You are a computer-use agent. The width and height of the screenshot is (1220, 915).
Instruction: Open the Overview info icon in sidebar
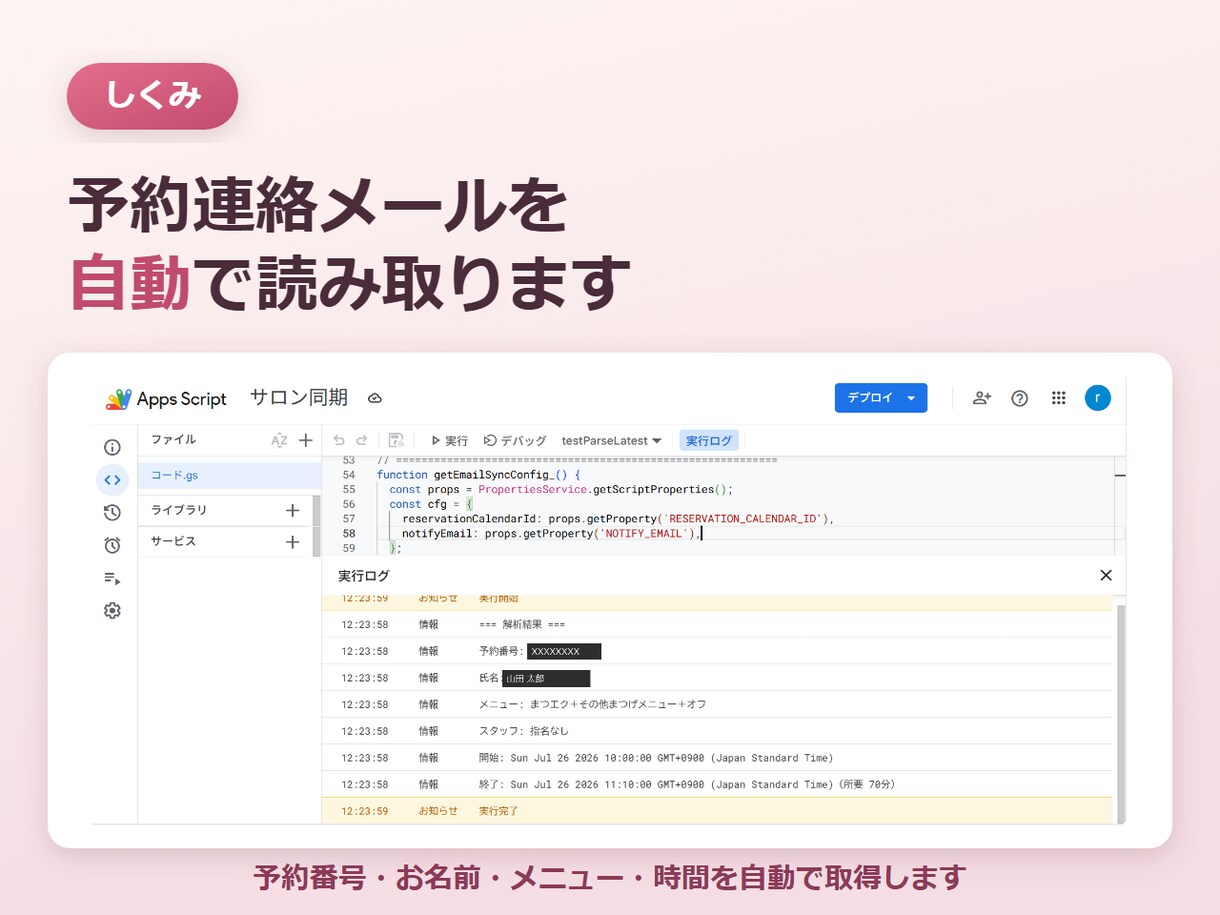click(x=112, y=447)
